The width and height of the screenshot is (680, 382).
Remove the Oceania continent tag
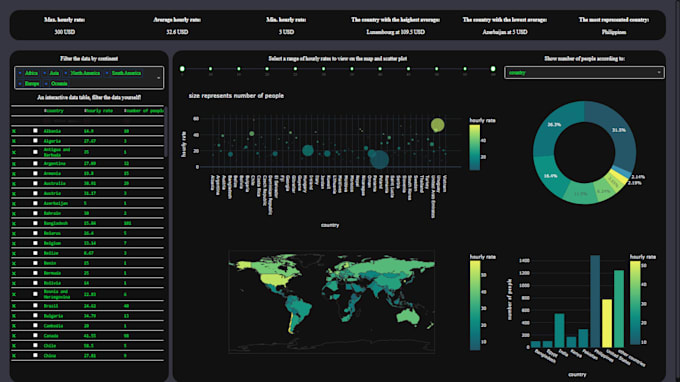coord(46,83)
